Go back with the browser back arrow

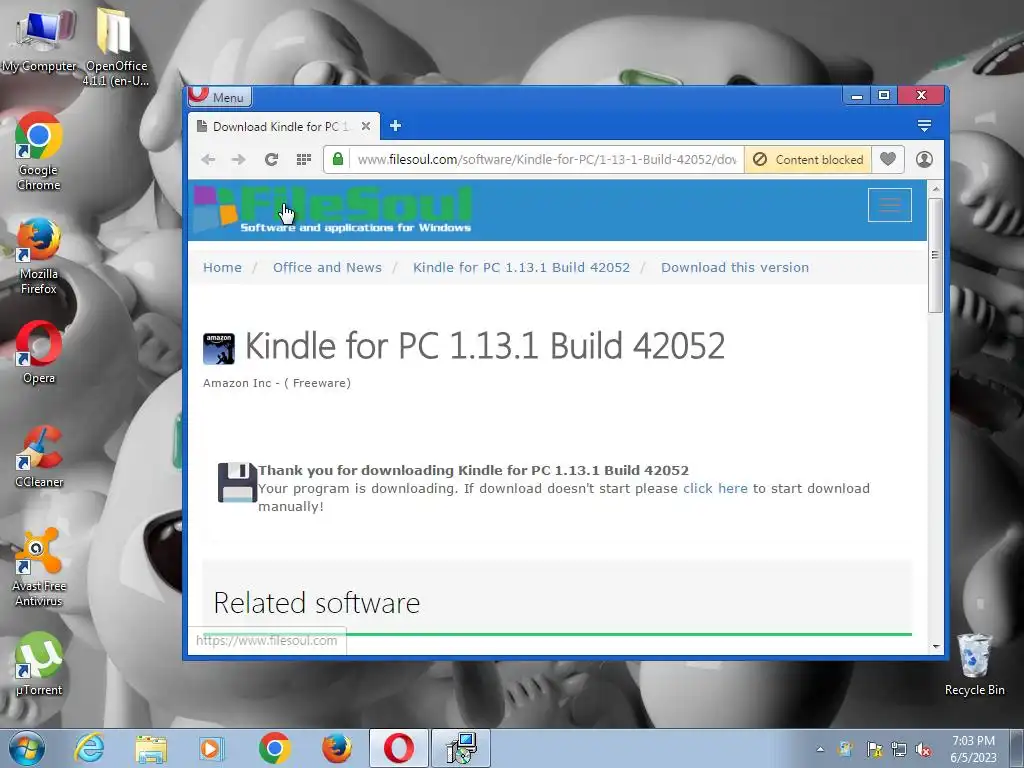tap(208, 159)
